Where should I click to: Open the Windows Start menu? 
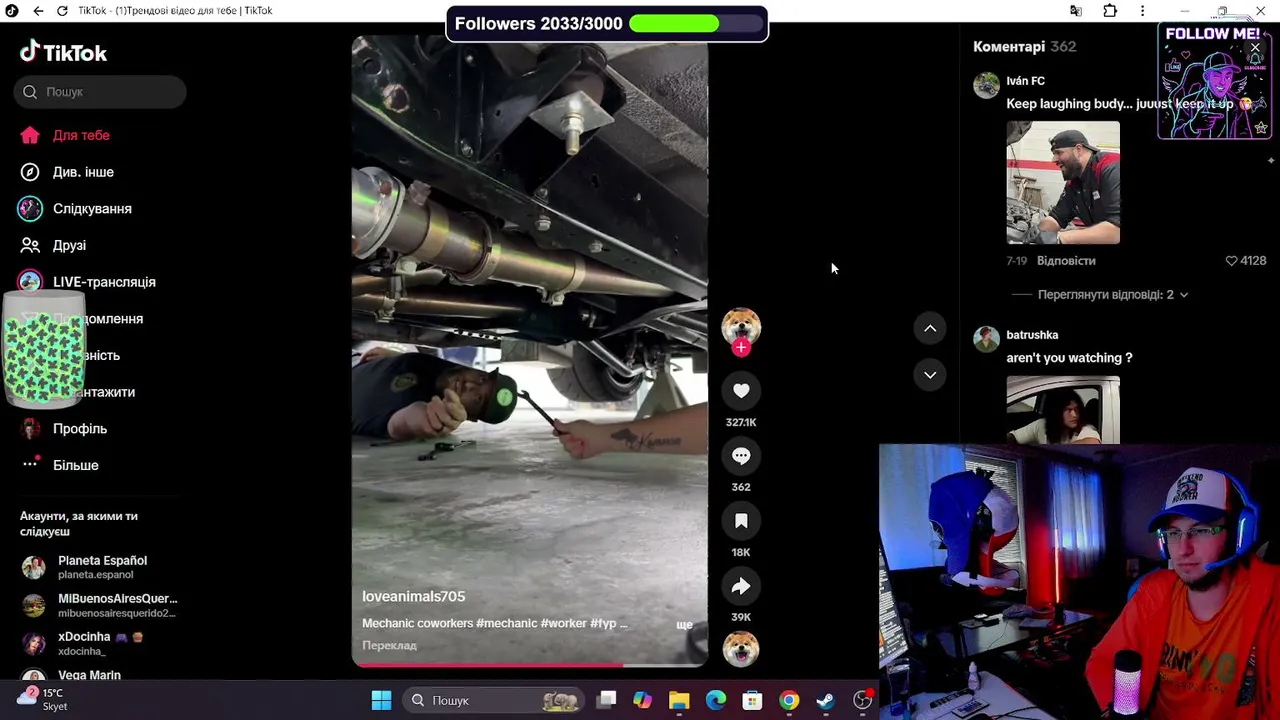[x=381, y=700]
